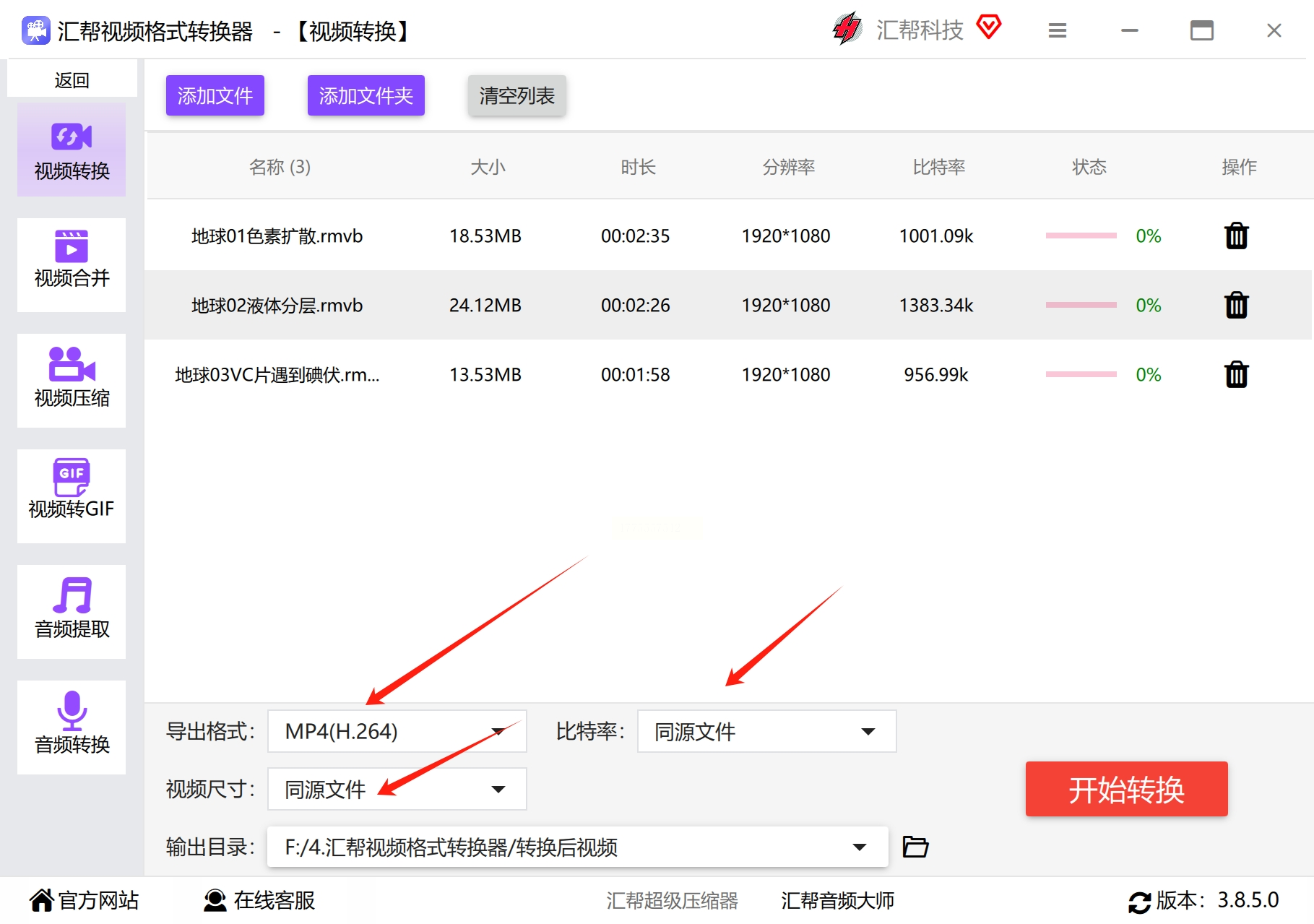Click the 版本 refresh update icon
This screenshot has height=924, width=1314.
1139,902
